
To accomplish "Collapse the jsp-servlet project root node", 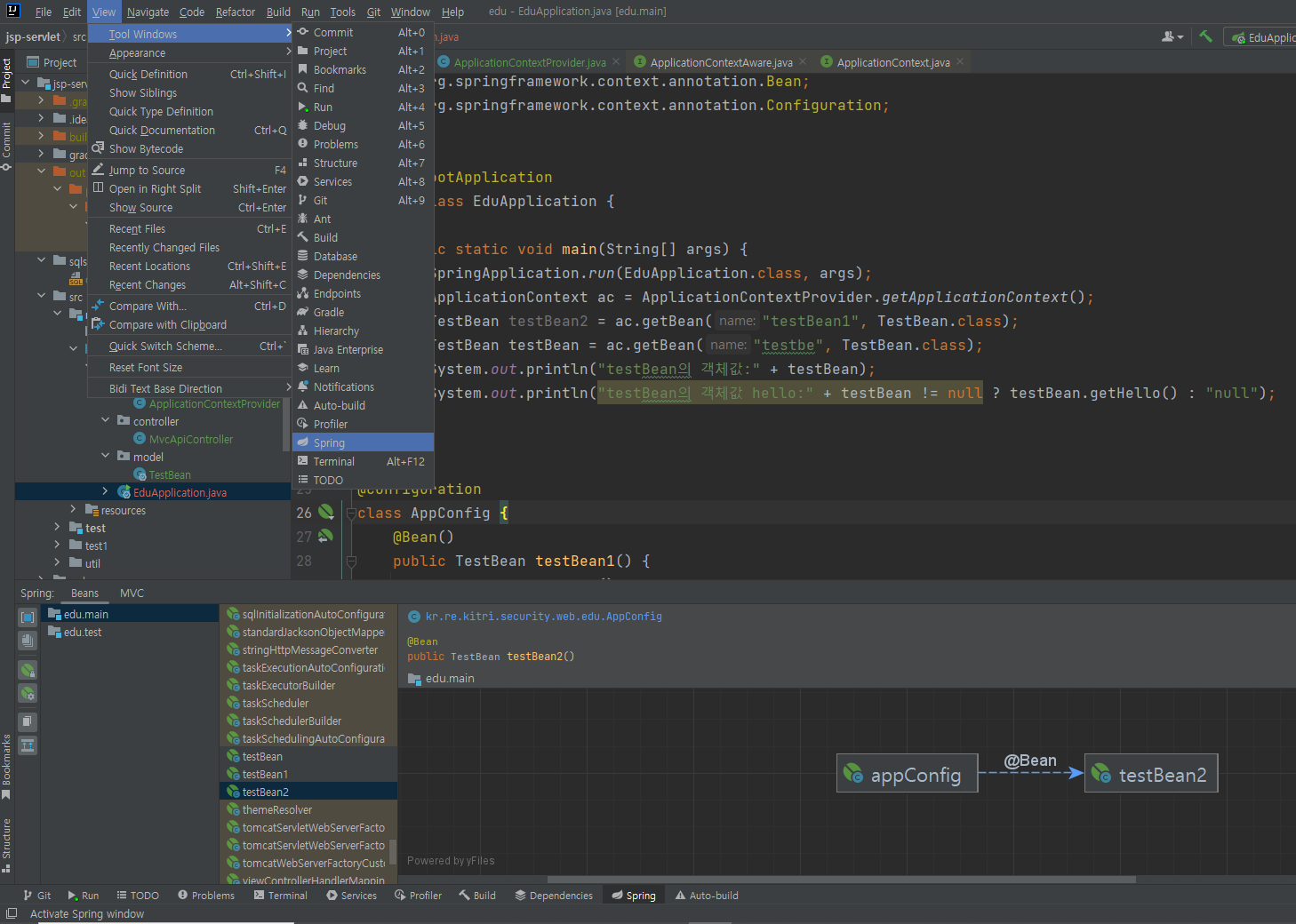I will 26,83.
